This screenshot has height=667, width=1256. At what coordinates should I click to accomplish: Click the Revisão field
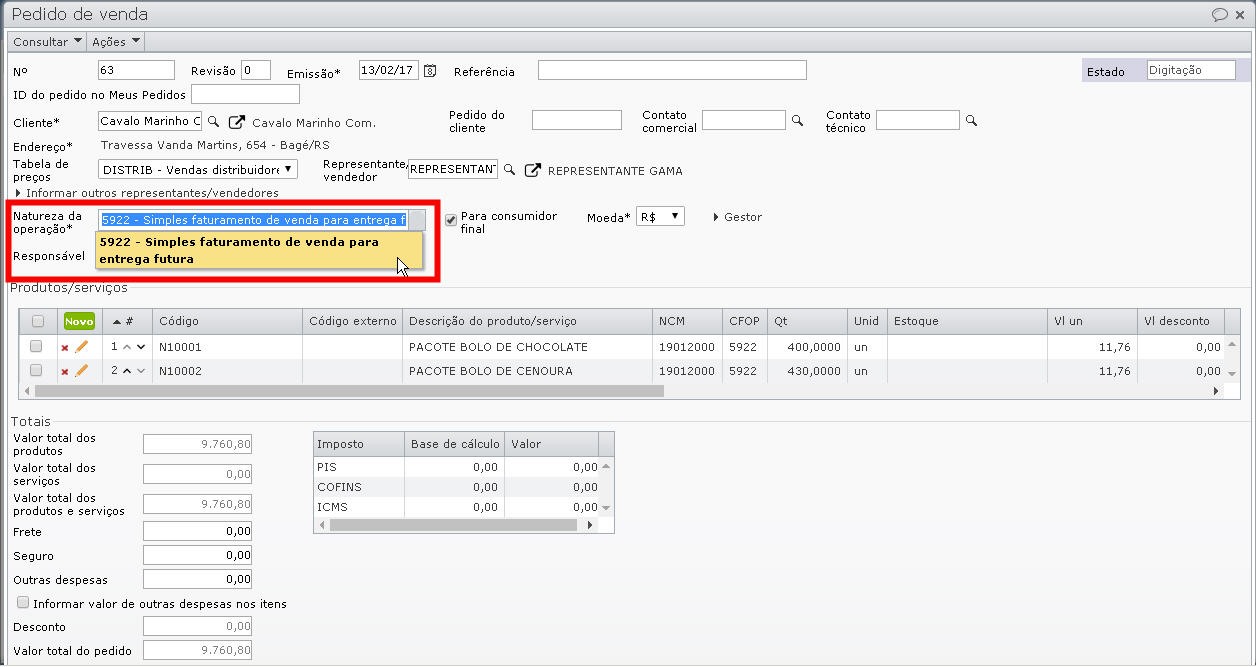click(x=256, y=70)
